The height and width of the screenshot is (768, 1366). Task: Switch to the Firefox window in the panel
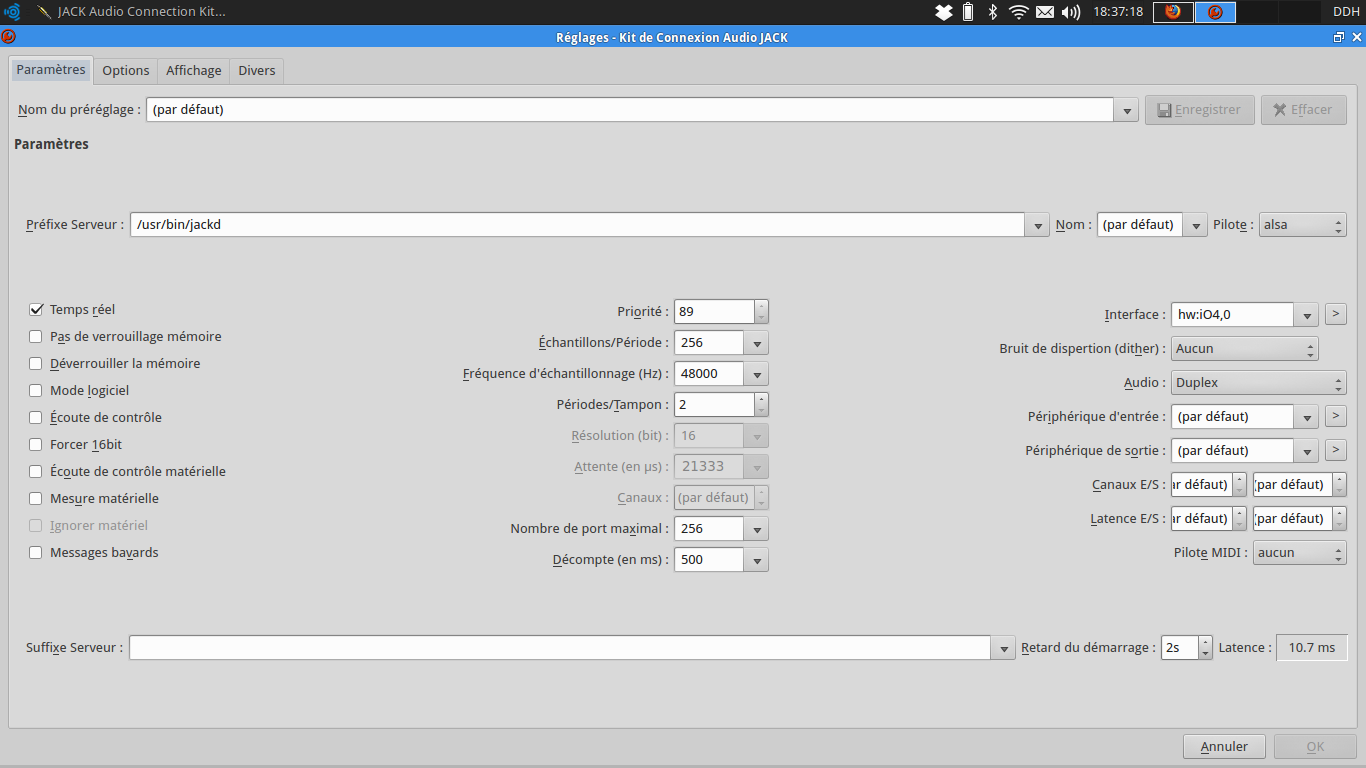(1173, 12)
